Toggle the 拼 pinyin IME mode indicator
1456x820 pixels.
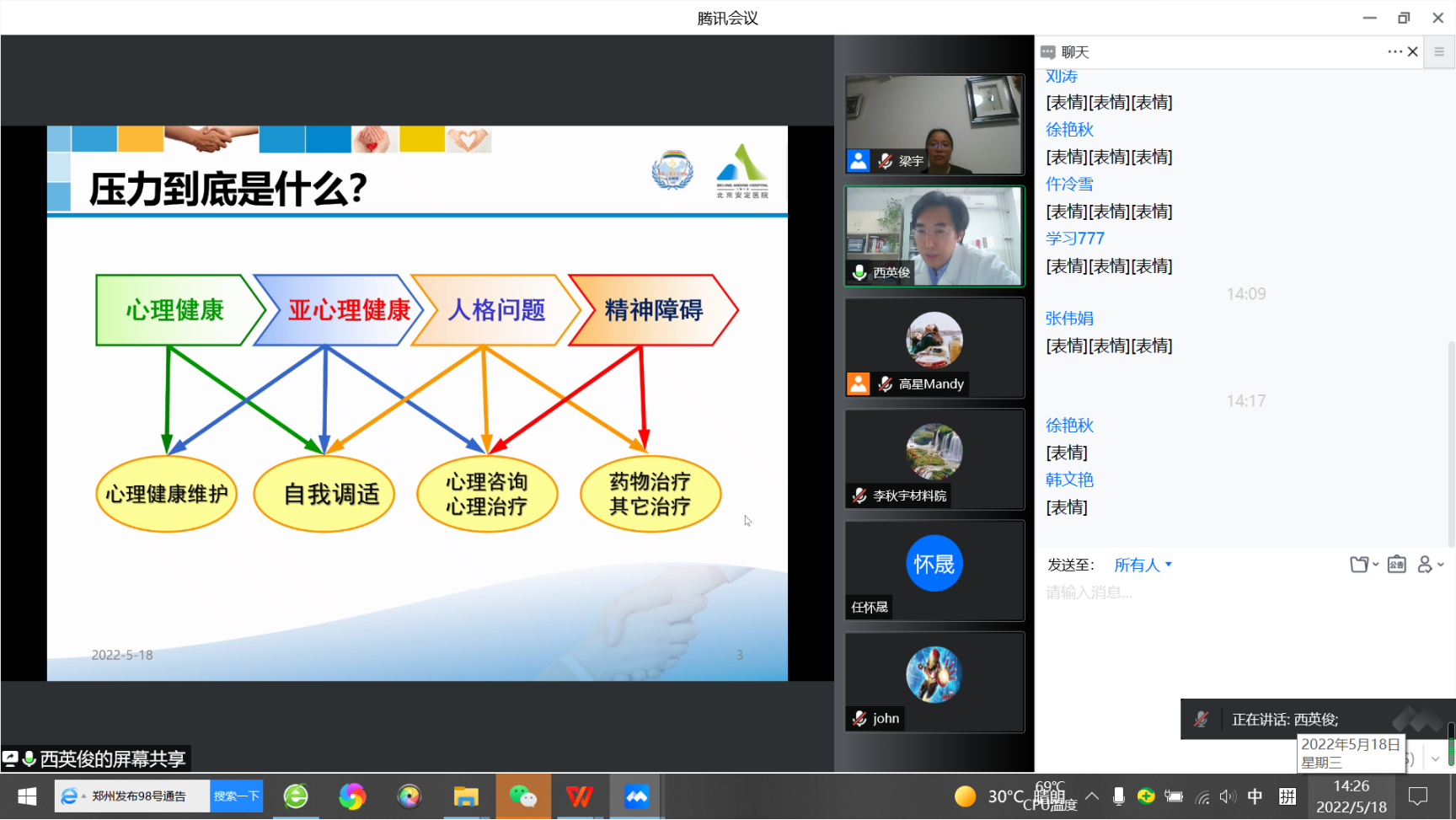1287,796
